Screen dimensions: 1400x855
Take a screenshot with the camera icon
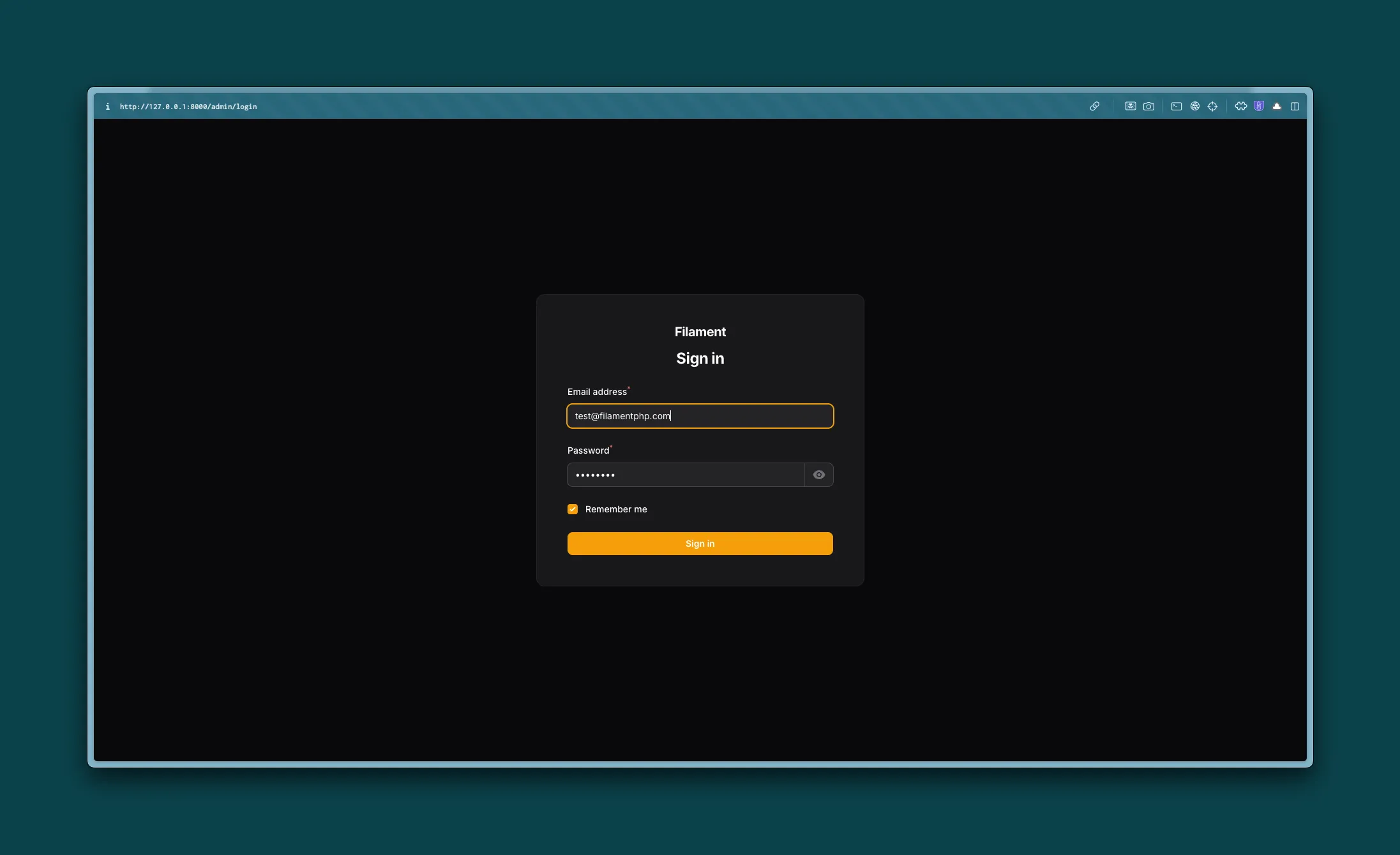pyautogui.click(x=1148, y=107)
